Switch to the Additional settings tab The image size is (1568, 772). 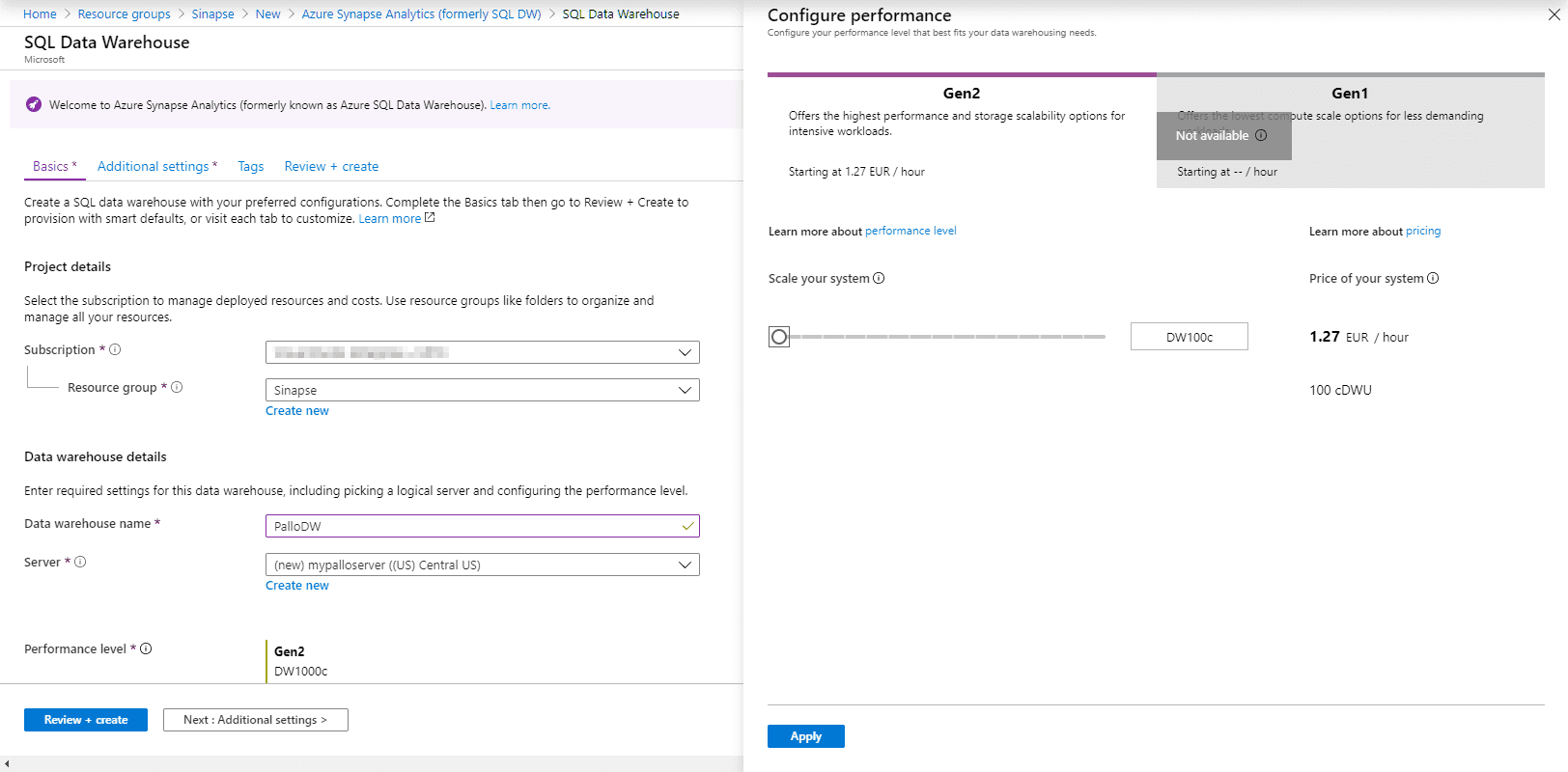(157, 166)
